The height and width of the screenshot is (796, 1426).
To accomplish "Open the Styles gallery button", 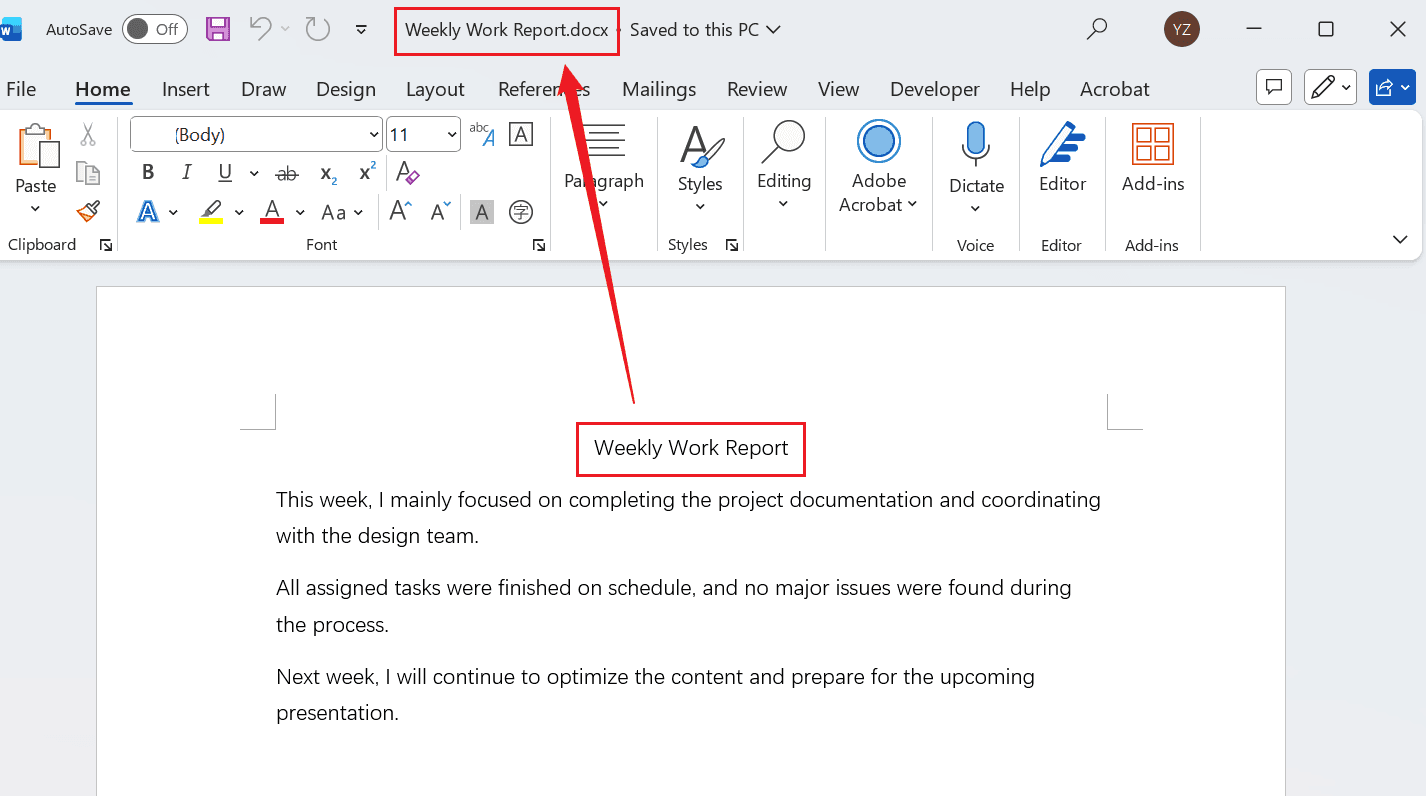I will 700,166.
